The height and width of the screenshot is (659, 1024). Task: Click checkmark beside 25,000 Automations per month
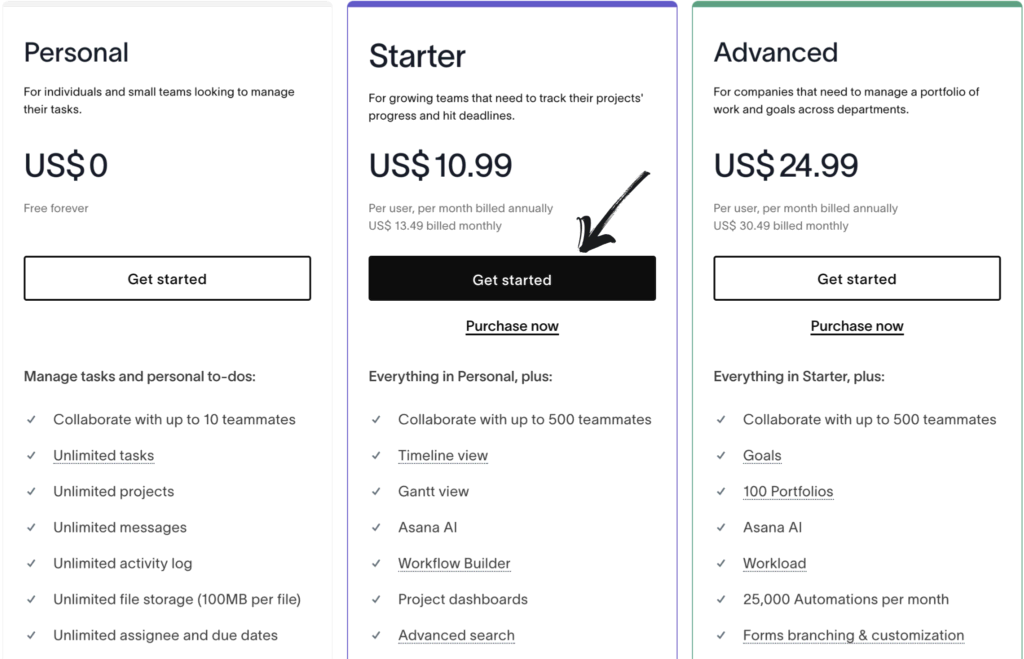722,600
